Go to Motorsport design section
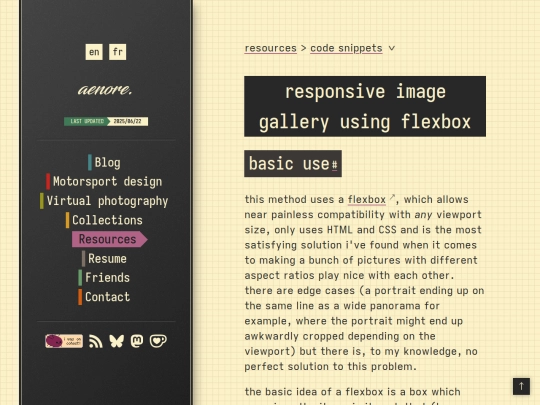The width and height of the screenshot is (540, 405). (x=104, y=181)
